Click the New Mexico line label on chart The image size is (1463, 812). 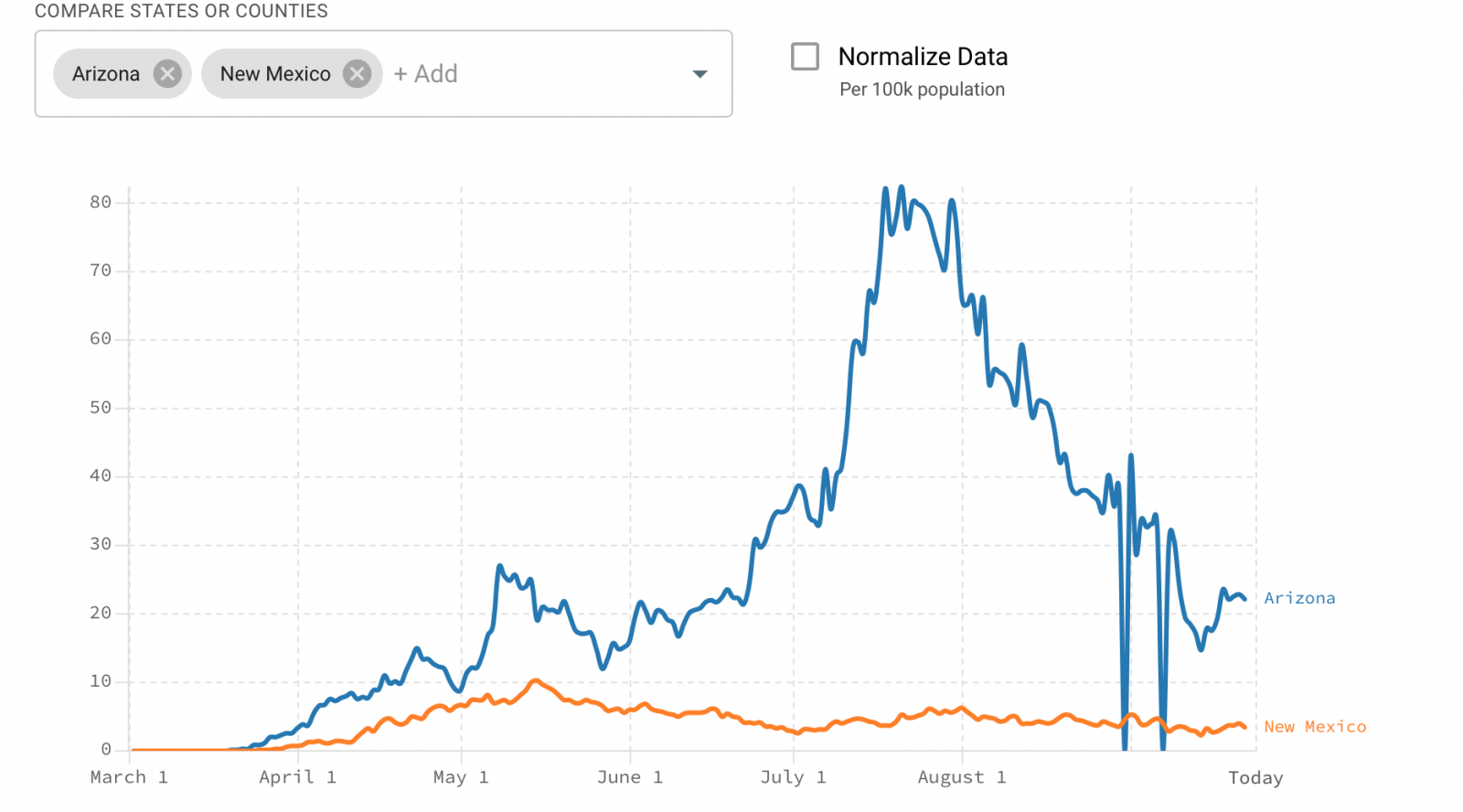pos(1315,727)
